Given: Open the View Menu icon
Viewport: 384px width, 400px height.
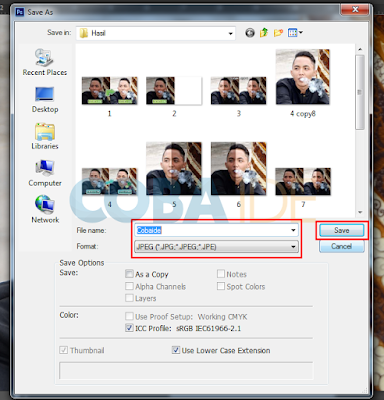Looking at the screenshot, I should (x=295, y=33).
